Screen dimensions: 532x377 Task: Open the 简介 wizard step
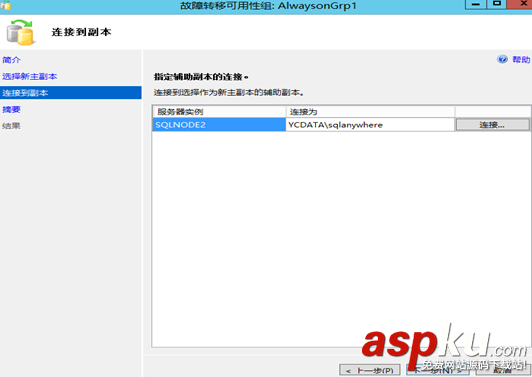(x=11, y=60)
